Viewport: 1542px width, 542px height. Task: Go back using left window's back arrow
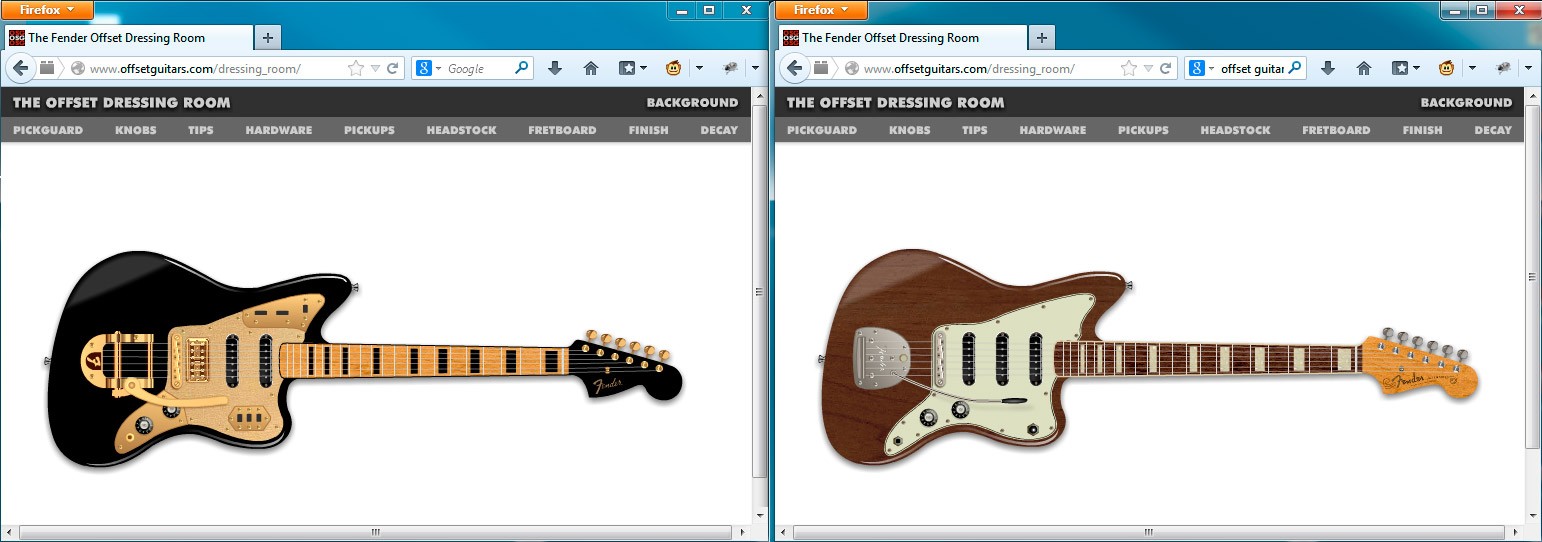pos(21,68)
